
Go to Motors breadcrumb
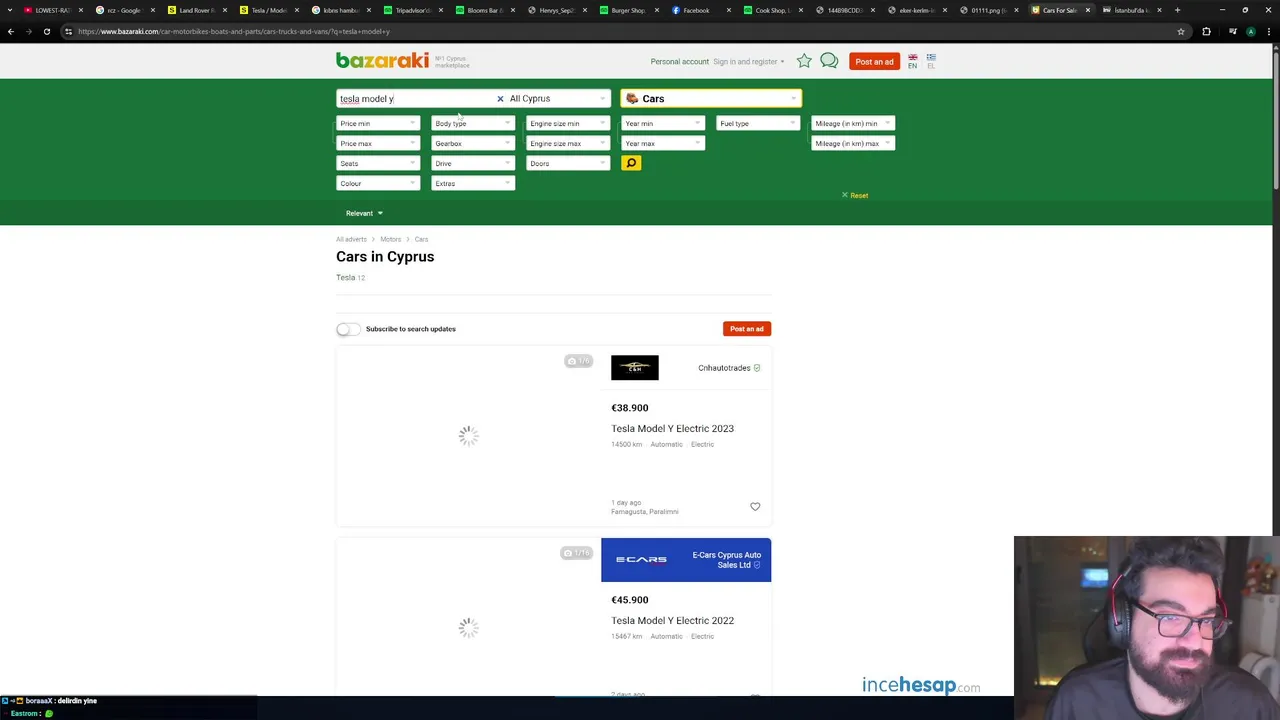(x=390, y=239)
